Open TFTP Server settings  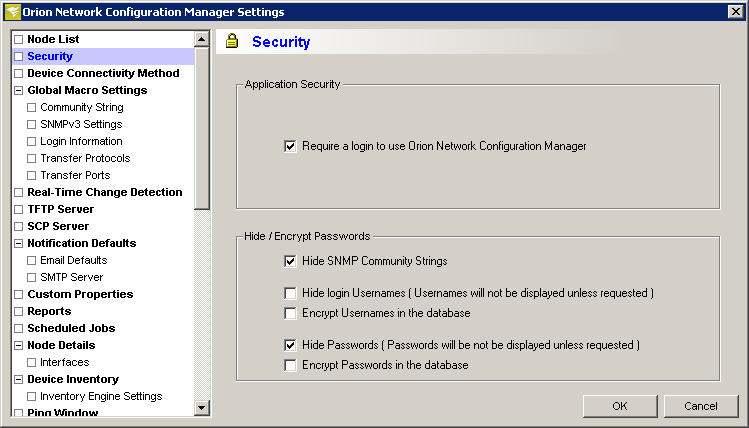(61, 209)
